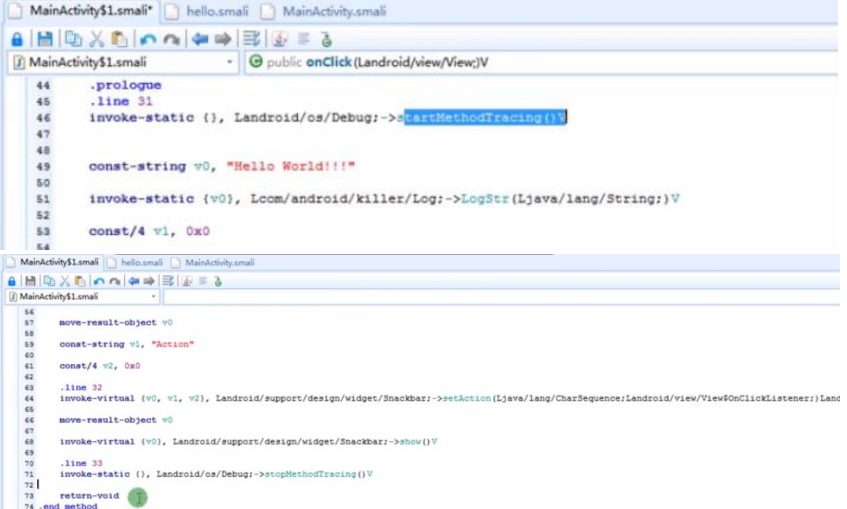Click the "const/4 v2, 0x0" instruction

99,366
